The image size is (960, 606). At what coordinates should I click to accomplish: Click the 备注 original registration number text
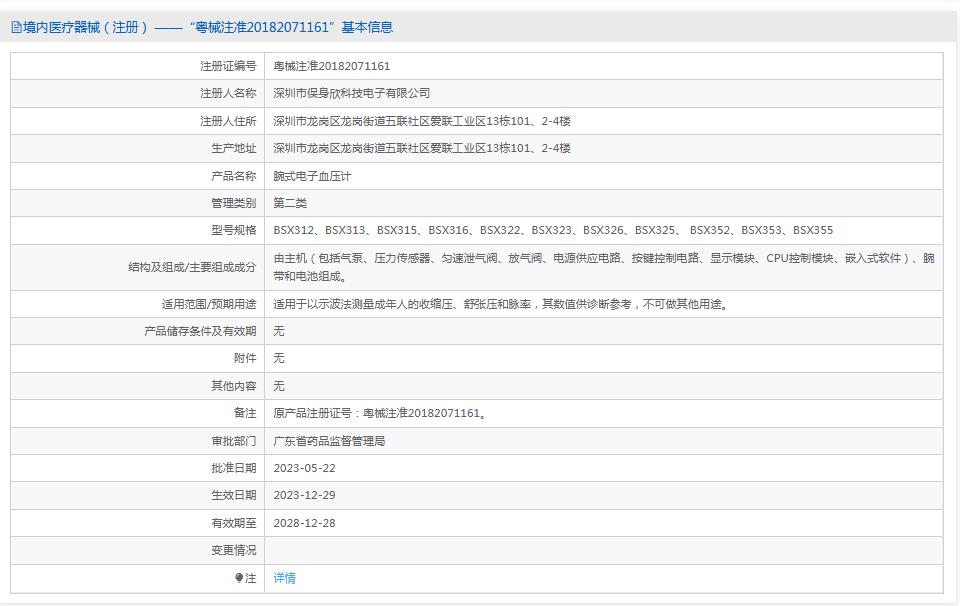click(380, 413)
